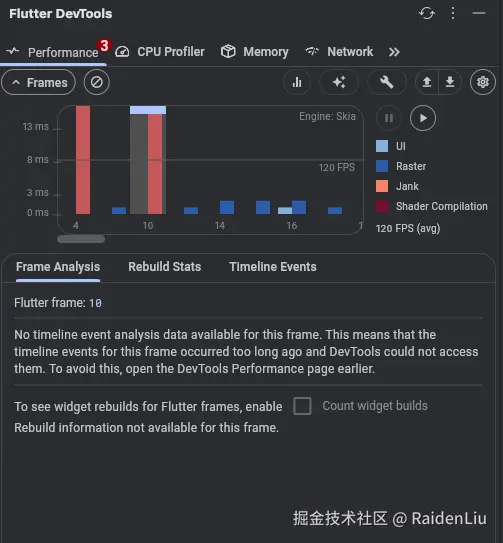Open the Timeline Events tab
This screenshot has width=503, height=543.
(x=273, y=267)
